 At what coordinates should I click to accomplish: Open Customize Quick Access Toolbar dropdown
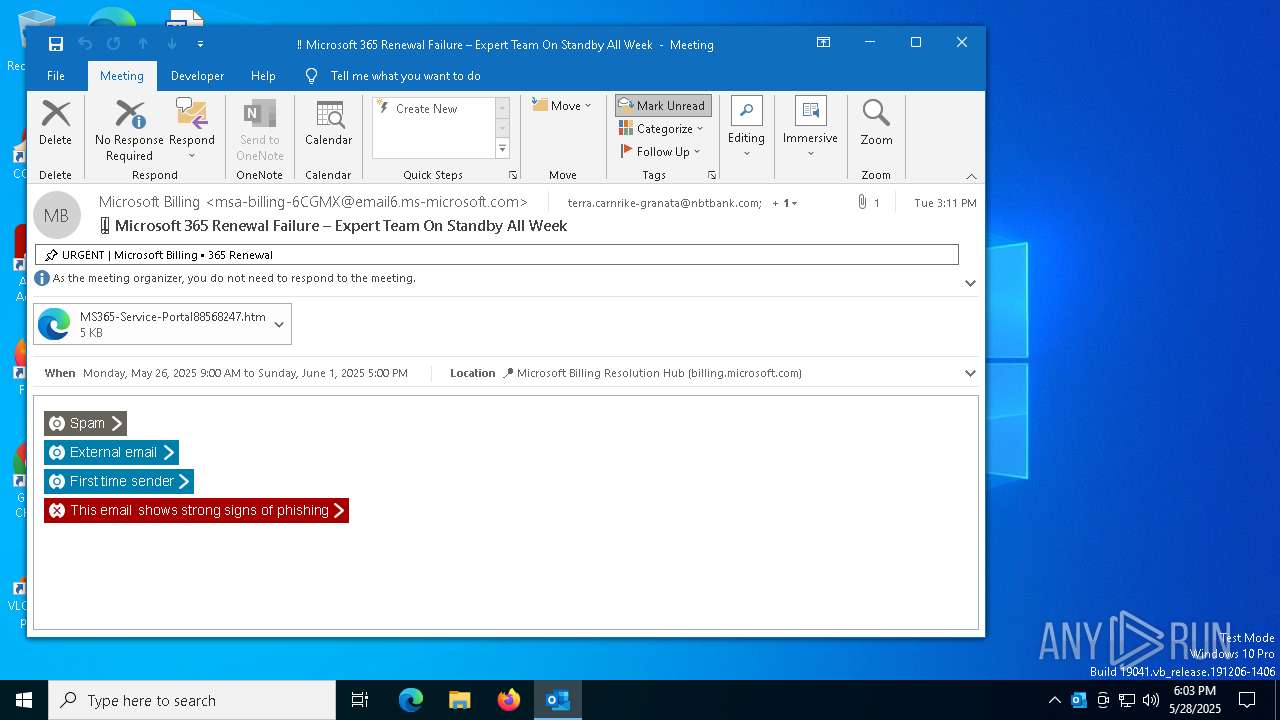[x=200, y=44]
